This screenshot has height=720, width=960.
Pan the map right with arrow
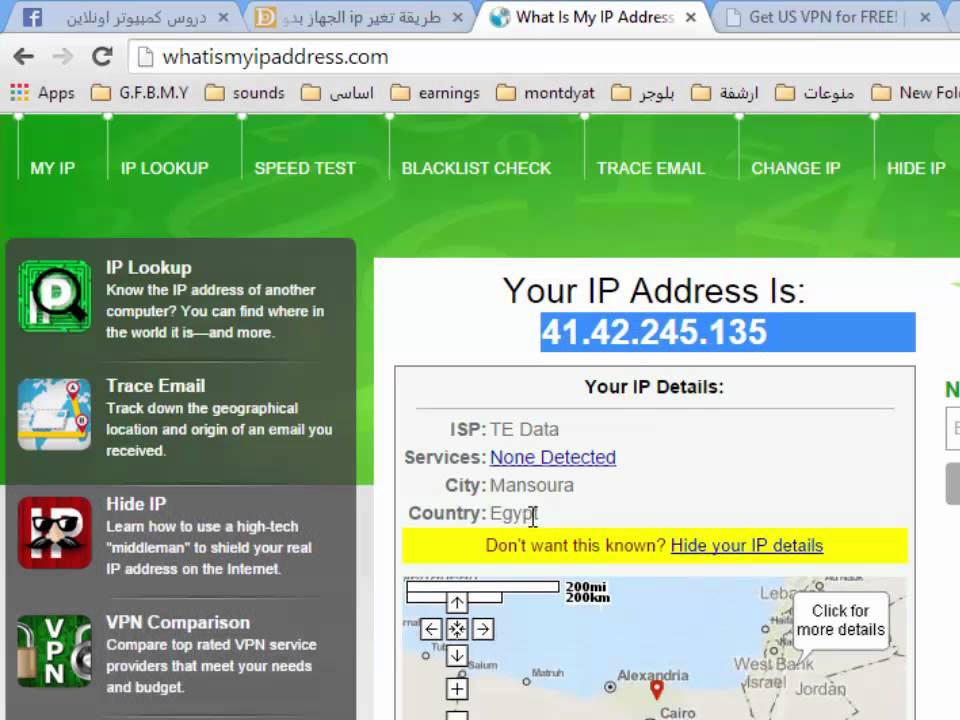click(483, 629)
